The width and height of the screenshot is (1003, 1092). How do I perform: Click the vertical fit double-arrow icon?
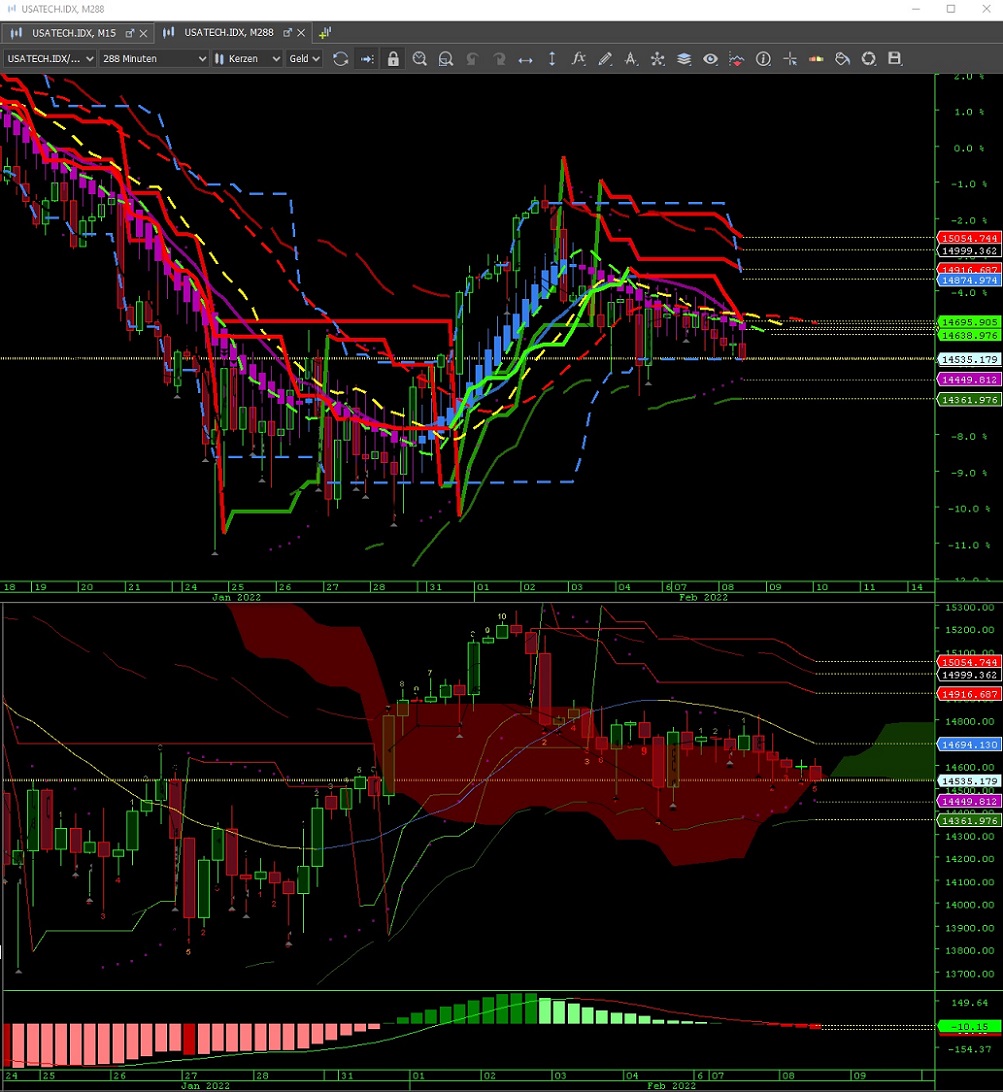[x=552, y=59]
